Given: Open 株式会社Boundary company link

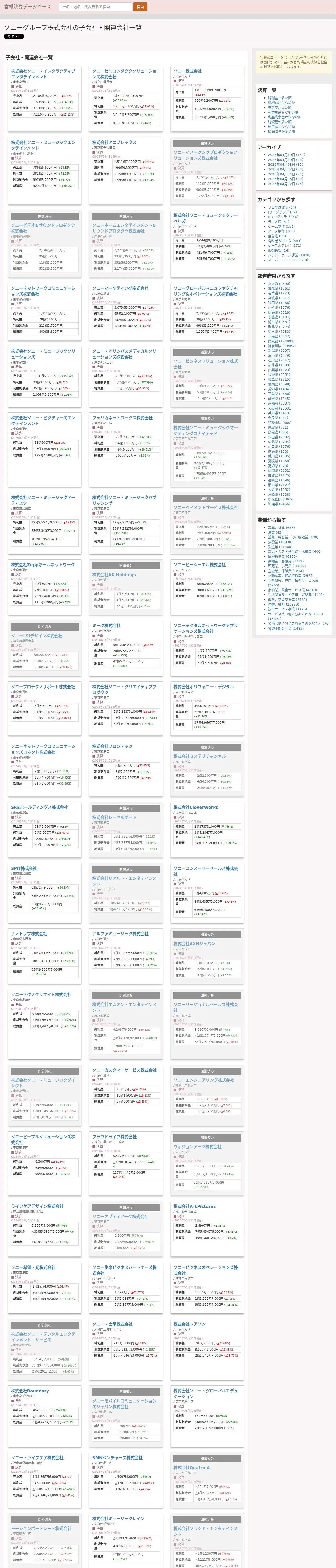Looking at the screenshot, I should (x=30, y=1391).
